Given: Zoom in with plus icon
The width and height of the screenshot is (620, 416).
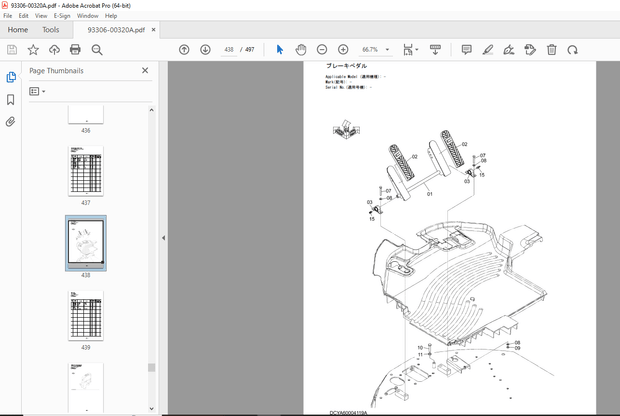Looking at the screenshot, I should [343, 49].
